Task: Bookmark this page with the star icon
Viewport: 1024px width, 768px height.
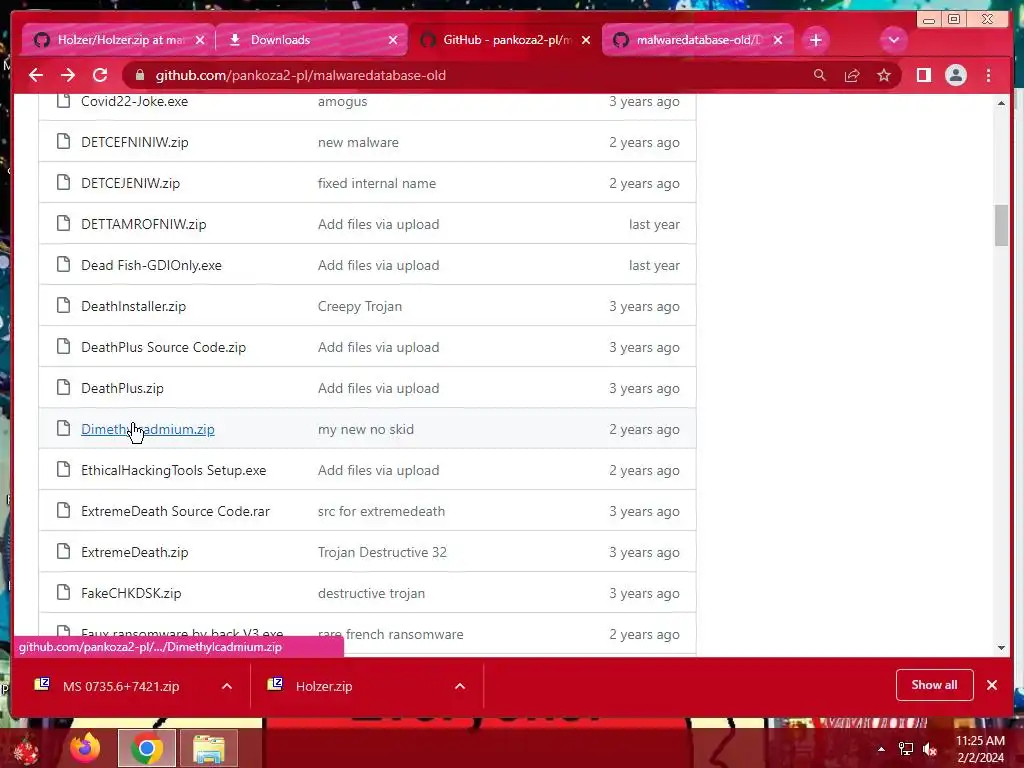Action: pyautogui.click(x=884, y=75)
